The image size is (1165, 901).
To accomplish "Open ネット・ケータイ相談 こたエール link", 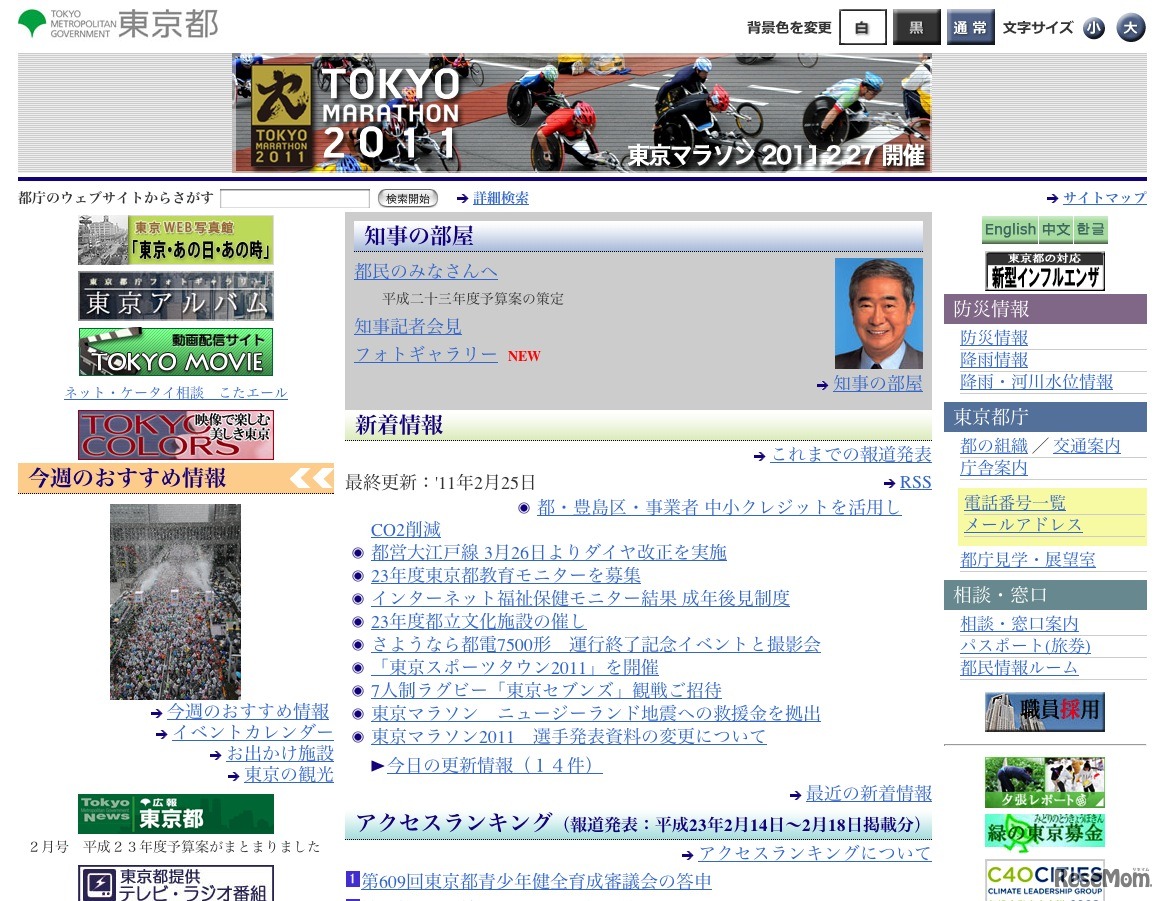I will tap(176, 392).
